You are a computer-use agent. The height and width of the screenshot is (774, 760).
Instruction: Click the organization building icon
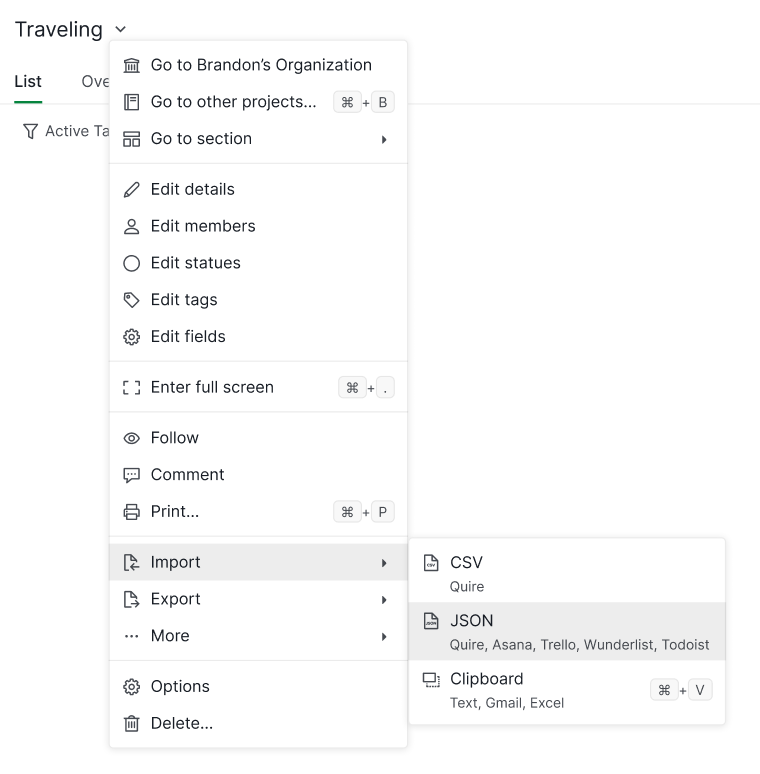[131, 65]
